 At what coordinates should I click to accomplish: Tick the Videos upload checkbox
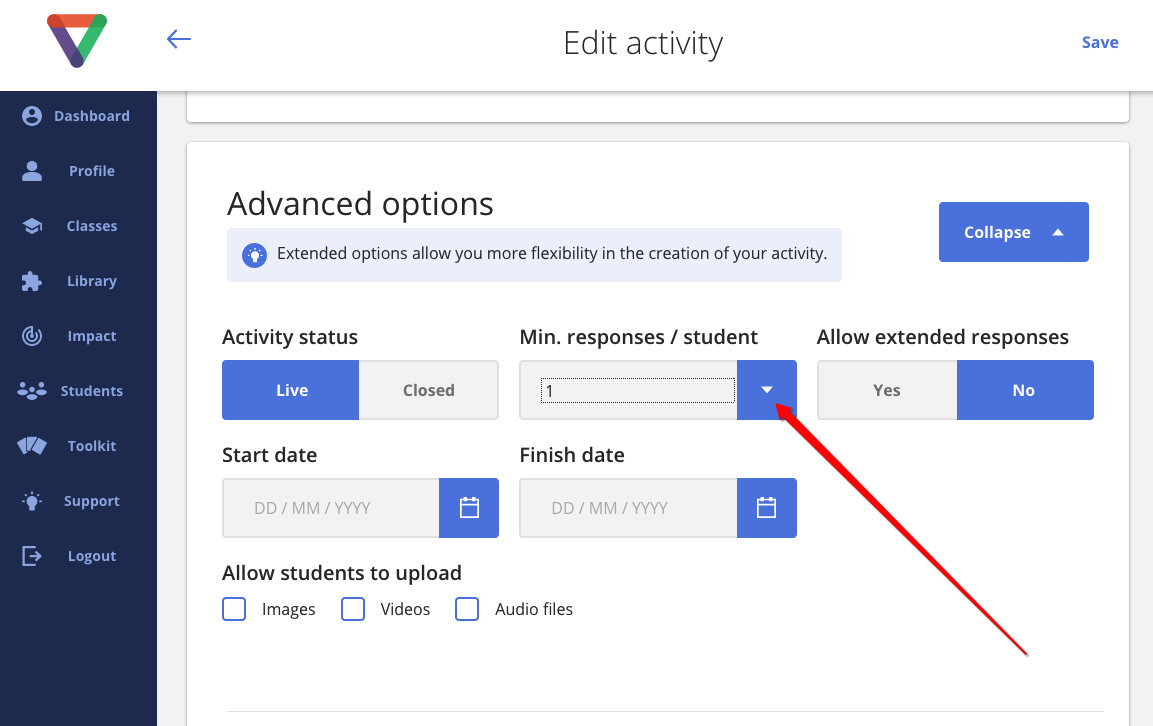point(353,609)
